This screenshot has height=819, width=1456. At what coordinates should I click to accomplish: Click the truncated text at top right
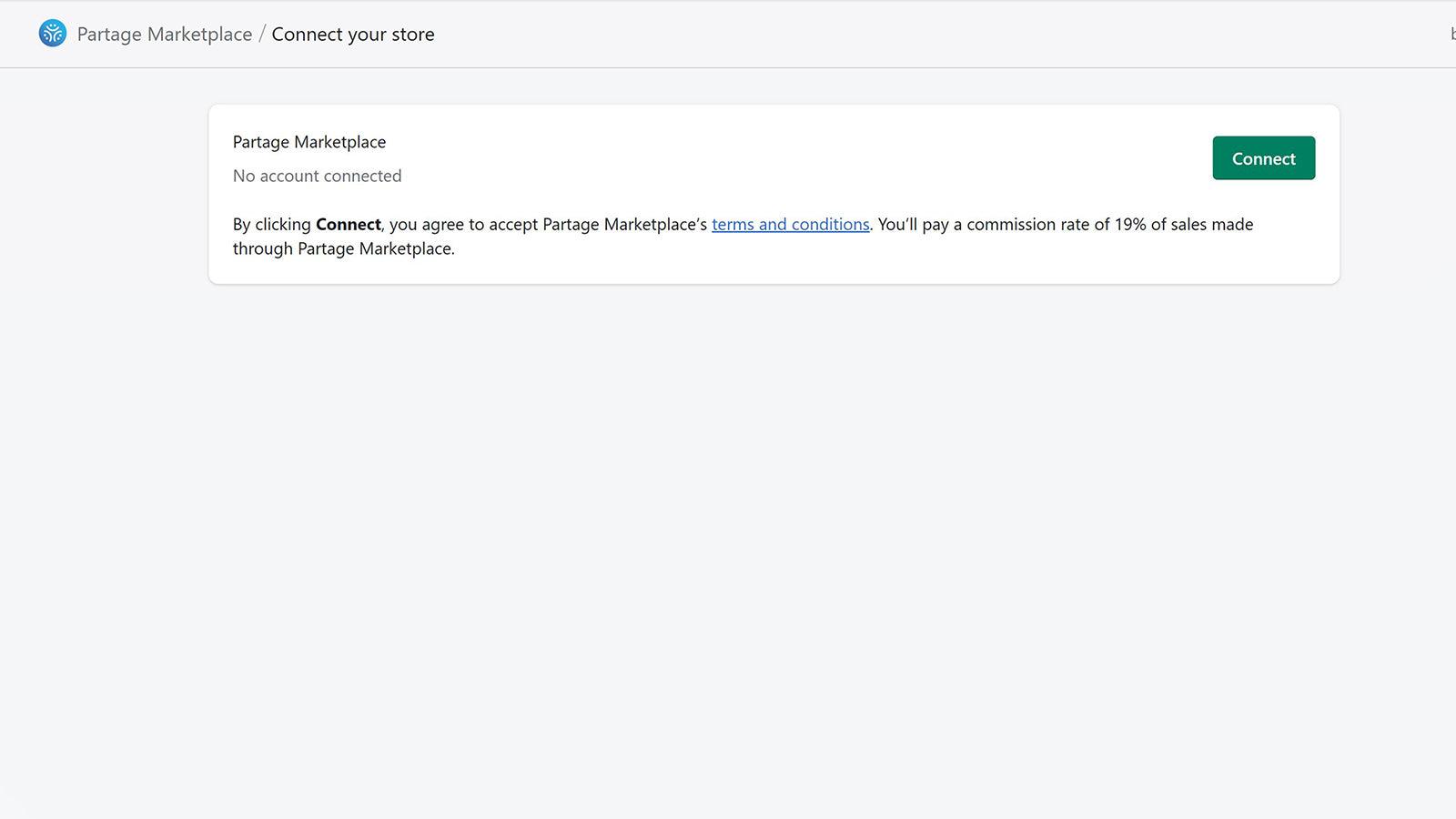pyautogui.click(x=1451, y=34)
